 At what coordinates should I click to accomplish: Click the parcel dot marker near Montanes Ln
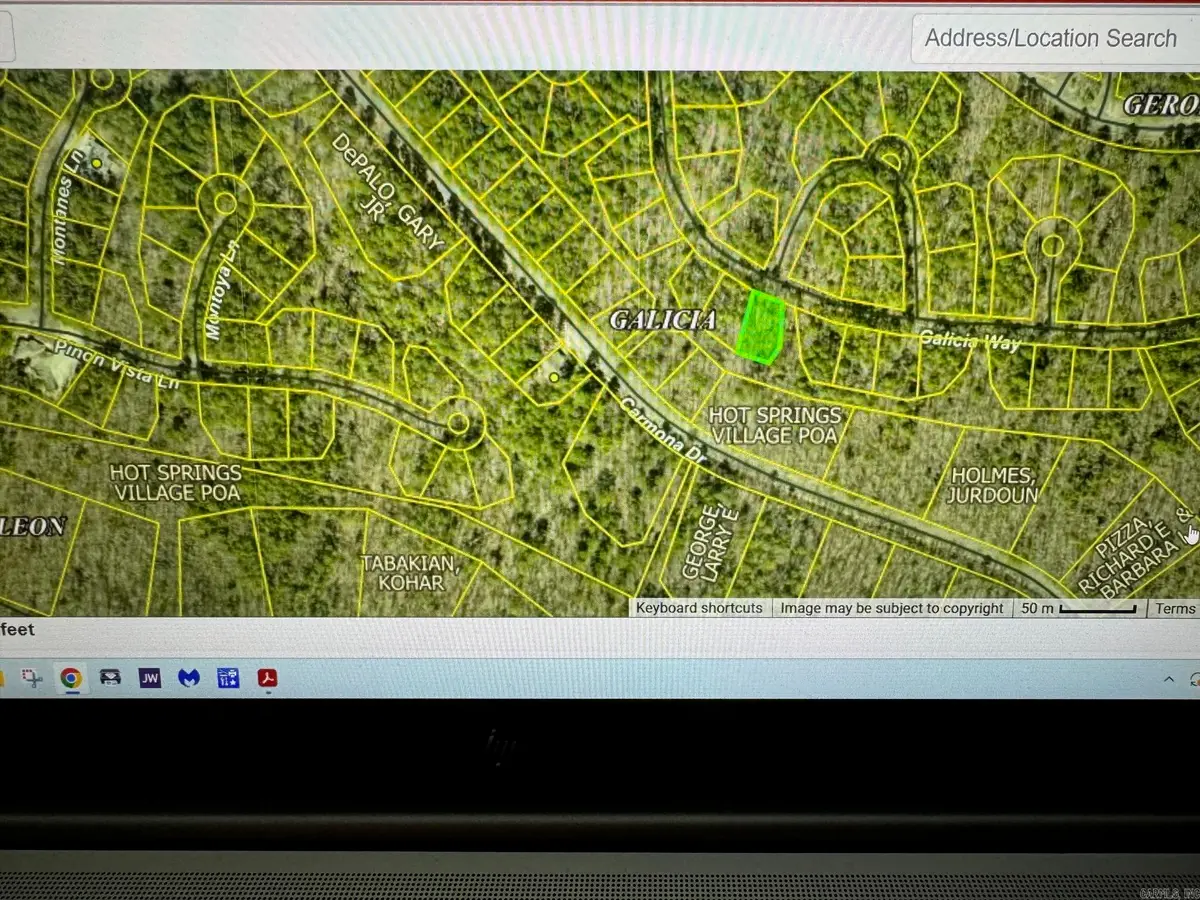pos(96,163)
